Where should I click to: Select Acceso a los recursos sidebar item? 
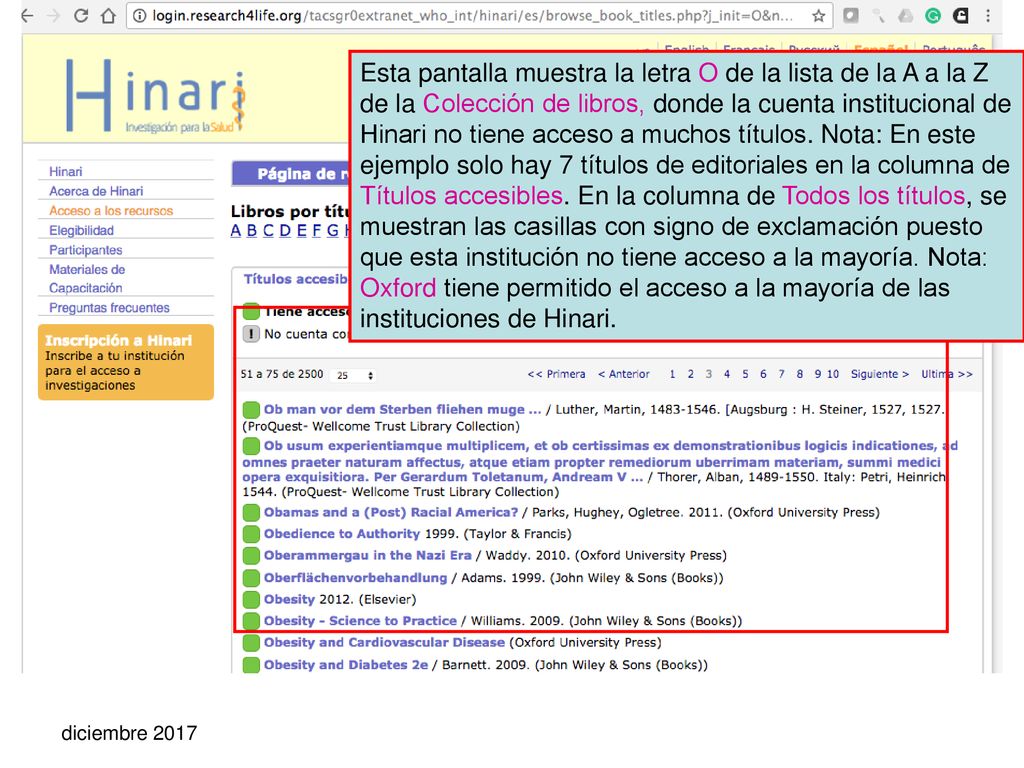(x=111, y=211)
